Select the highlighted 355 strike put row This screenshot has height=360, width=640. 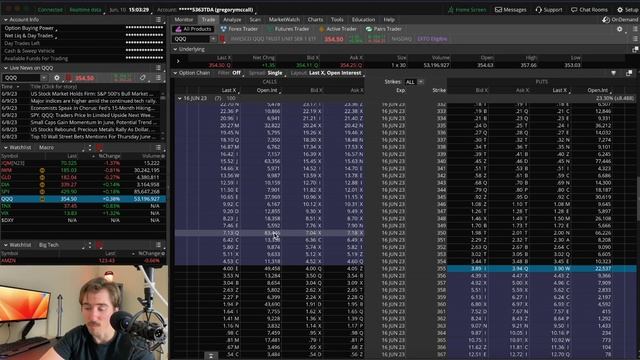[x=542, y=269]
